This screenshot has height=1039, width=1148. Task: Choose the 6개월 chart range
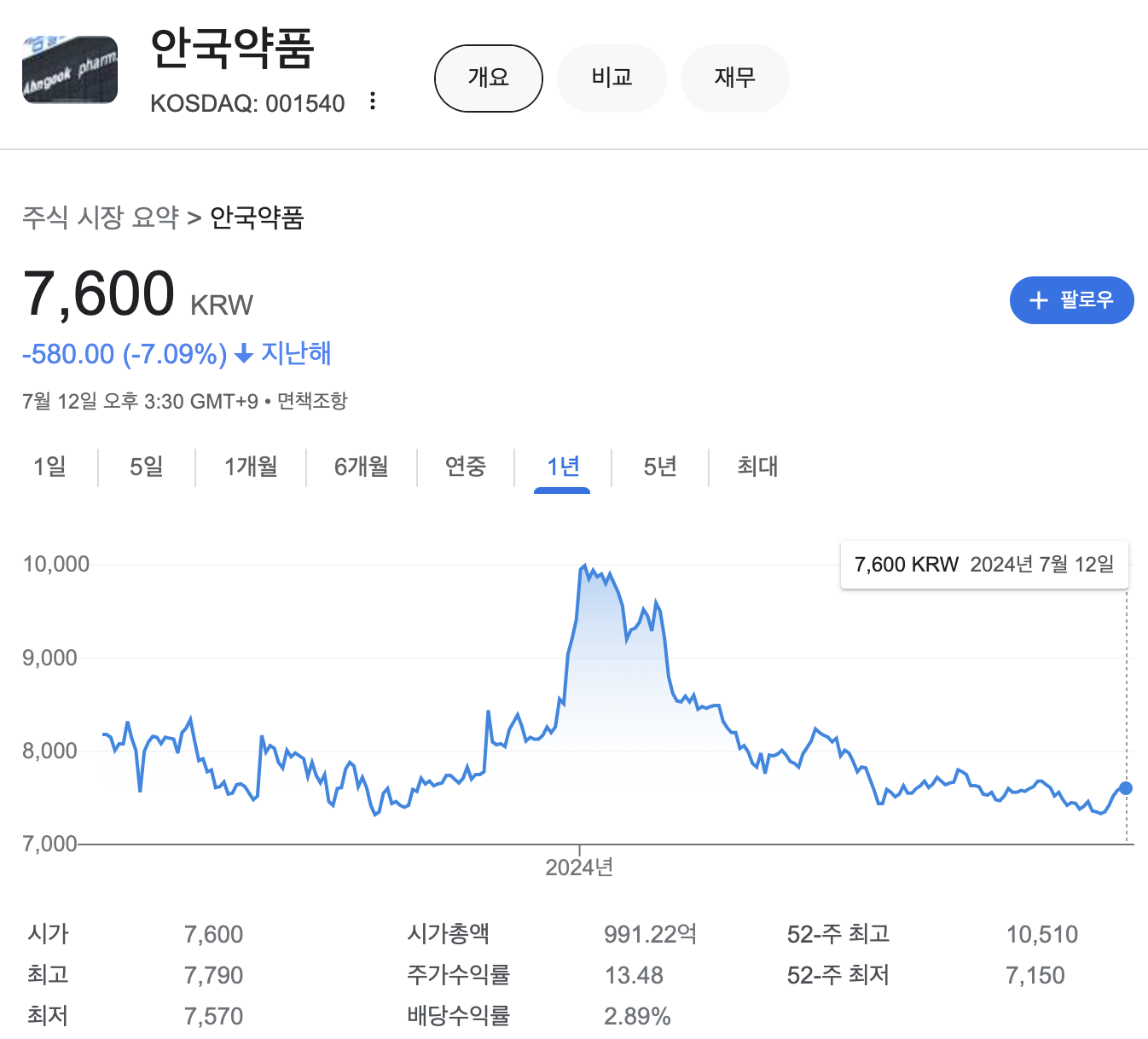pos(362,467)
